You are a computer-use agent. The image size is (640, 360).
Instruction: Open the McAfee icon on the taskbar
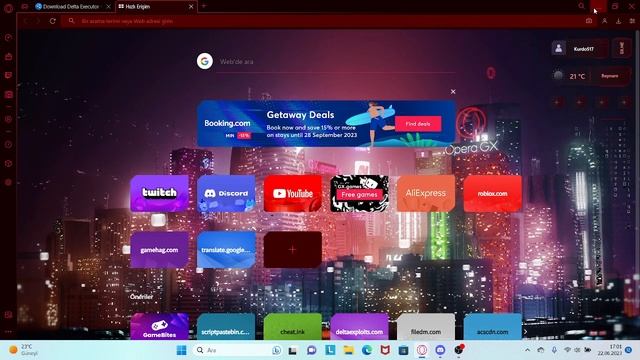tap(385, 350)
